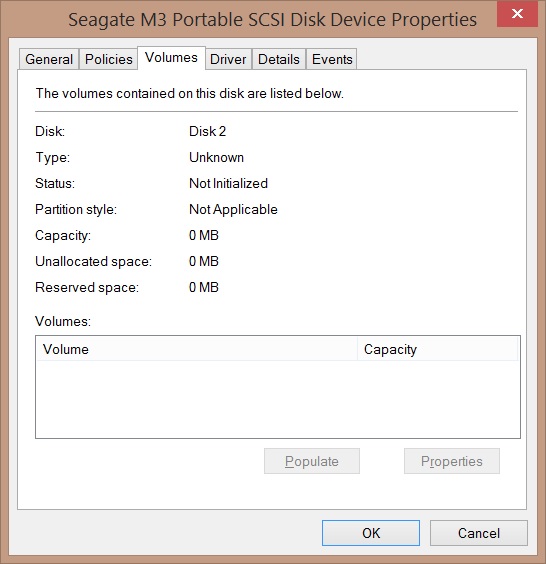Switch to the General tab
The image size is (546, 564).
click(x=49, y=59)
